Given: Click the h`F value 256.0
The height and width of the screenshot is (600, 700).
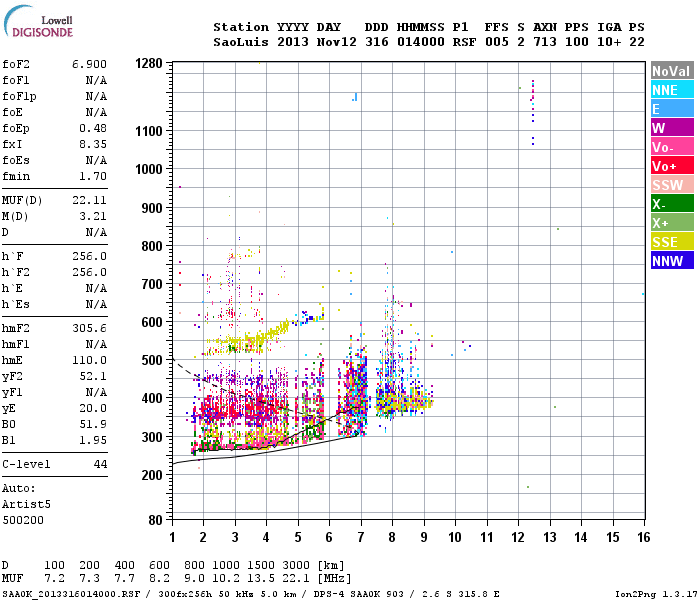Looking at the screenshot, I should [89, 257].
